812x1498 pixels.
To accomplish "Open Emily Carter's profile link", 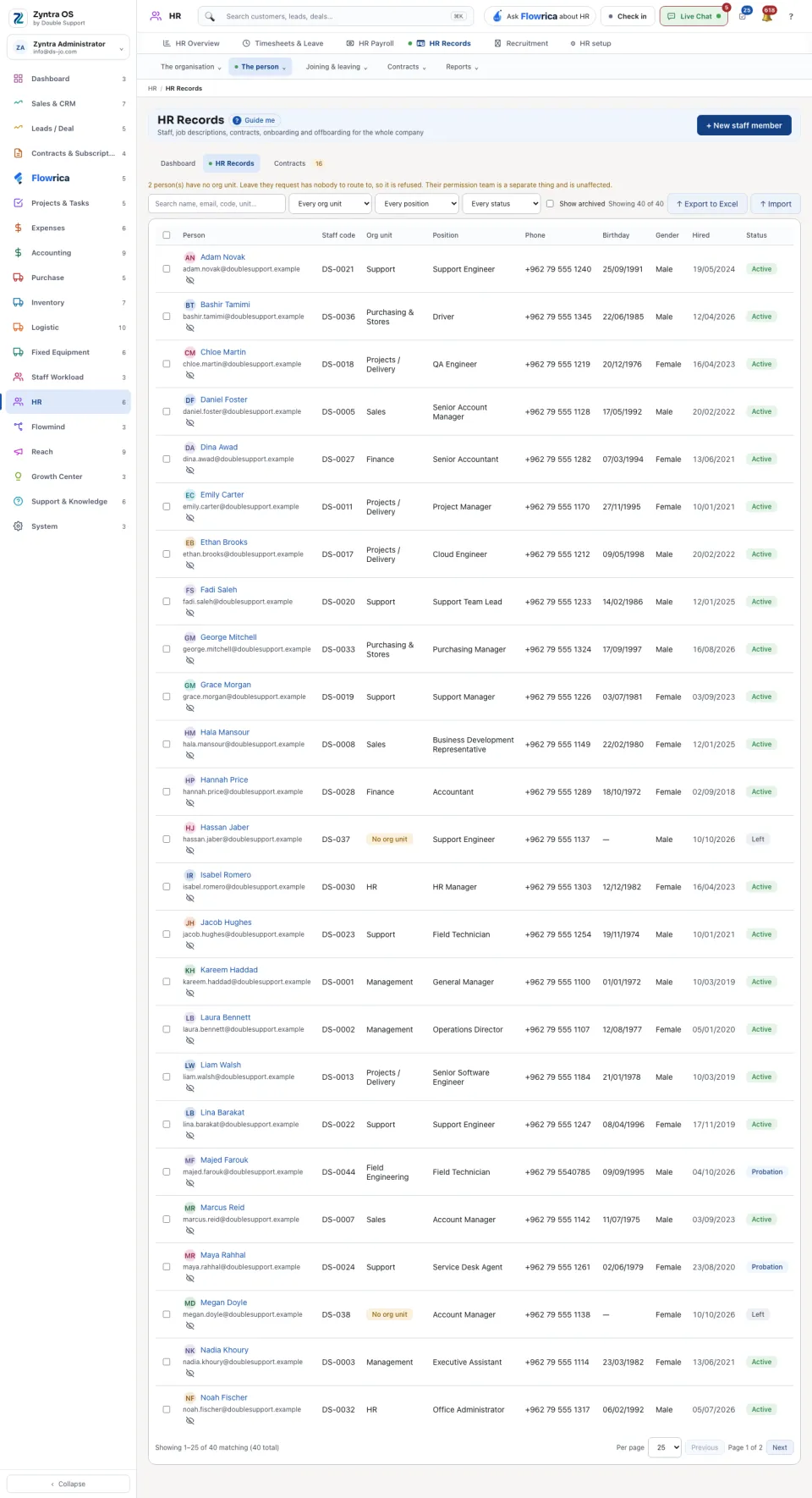I will point(222,494).
